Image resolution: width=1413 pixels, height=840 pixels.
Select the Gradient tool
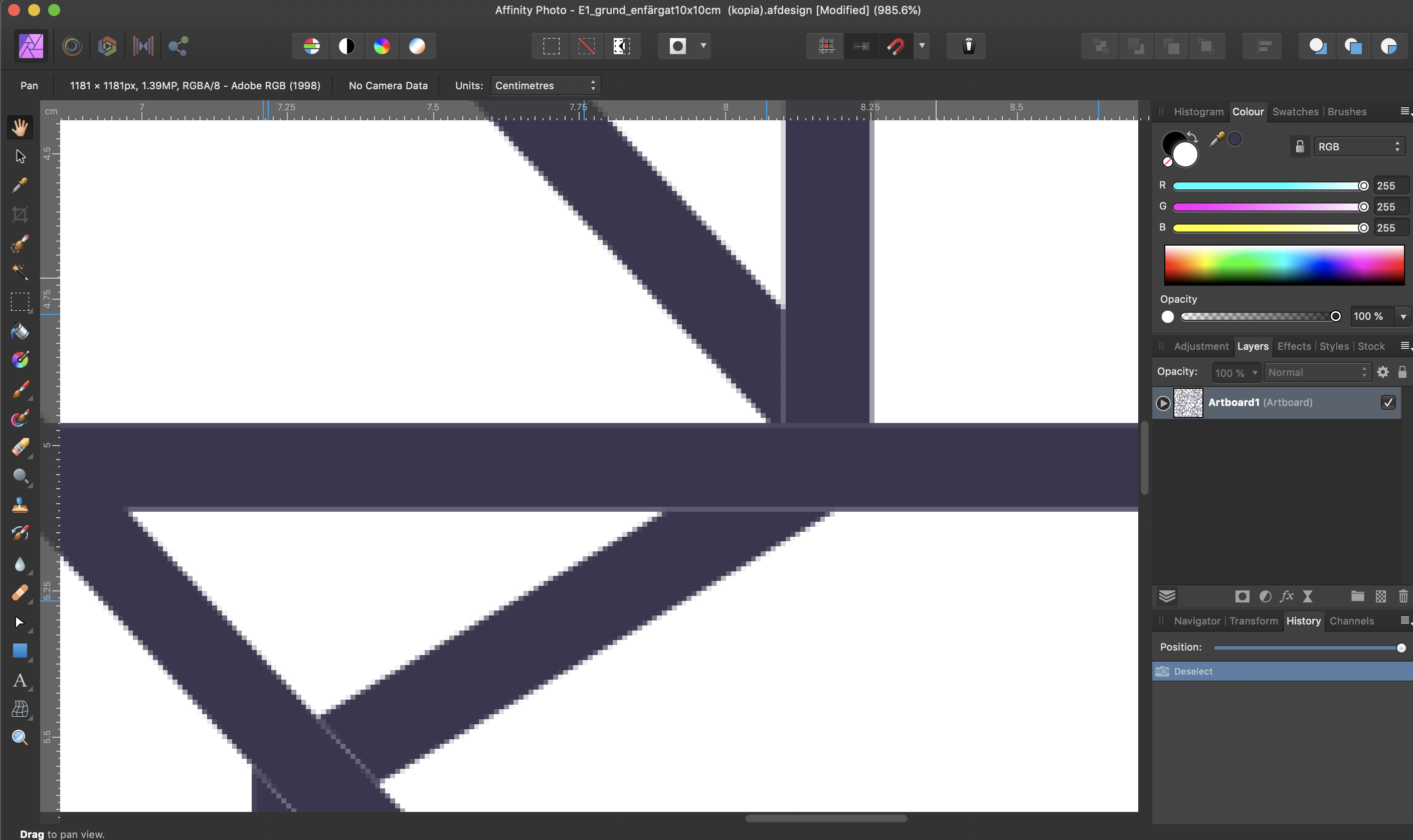20,359
